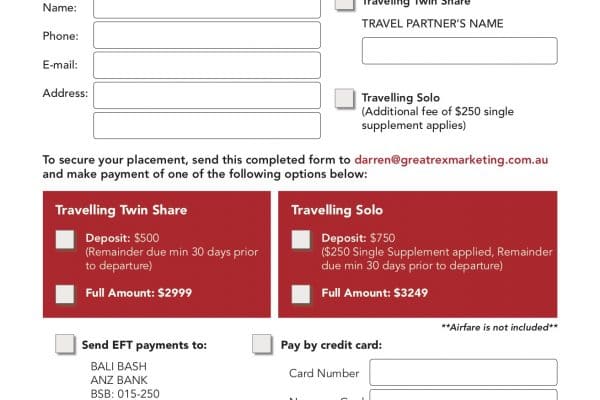This screenshot has height=400, width=600.
Task: Select Solo Deposit $750 checkbox
Action: tap(301, 240)
